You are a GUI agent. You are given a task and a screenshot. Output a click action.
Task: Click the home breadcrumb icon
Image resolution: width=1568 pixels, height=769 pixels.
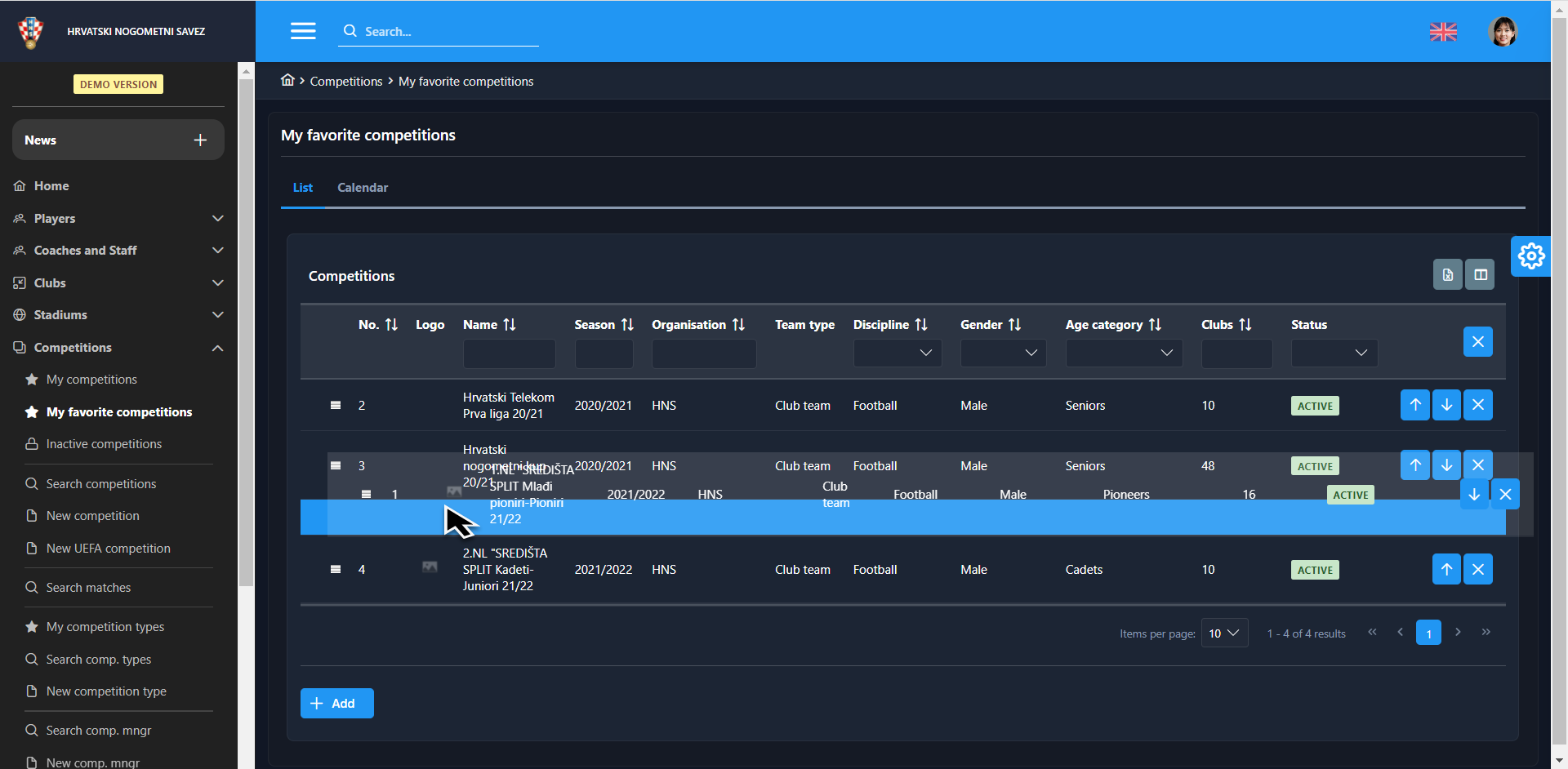[287, 80]
